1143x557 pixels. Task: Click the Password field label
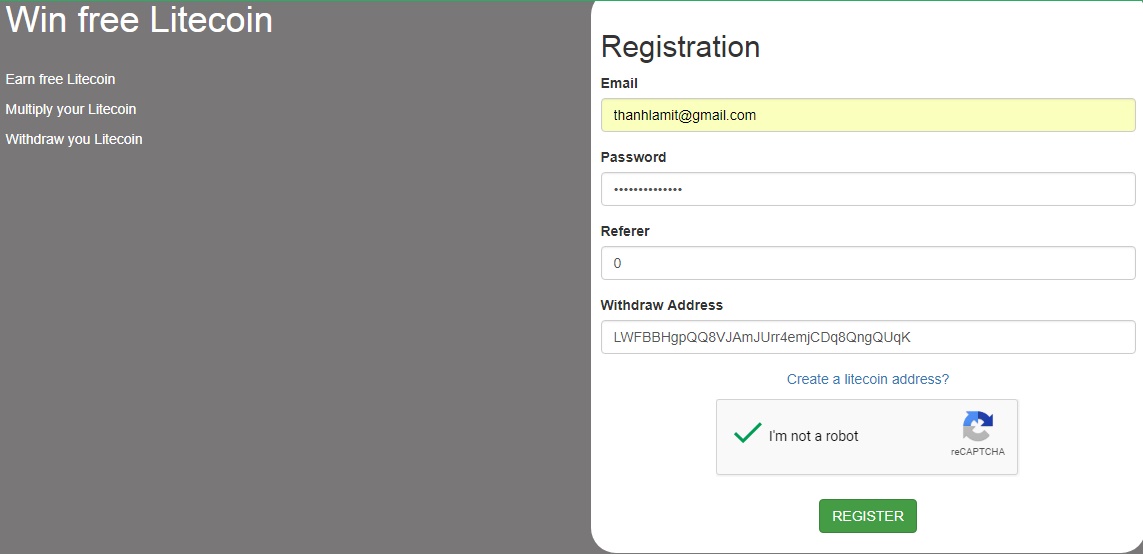click(x=633, y=157)
